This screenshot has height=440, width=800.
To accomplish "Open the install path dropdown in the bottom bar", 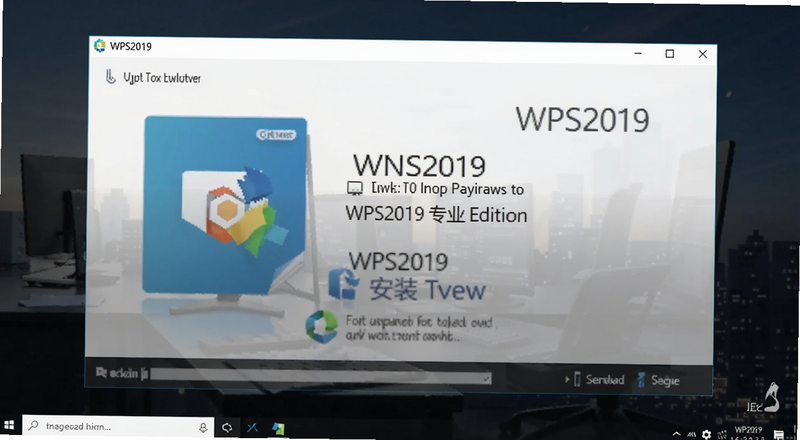I will click(320, 376).
